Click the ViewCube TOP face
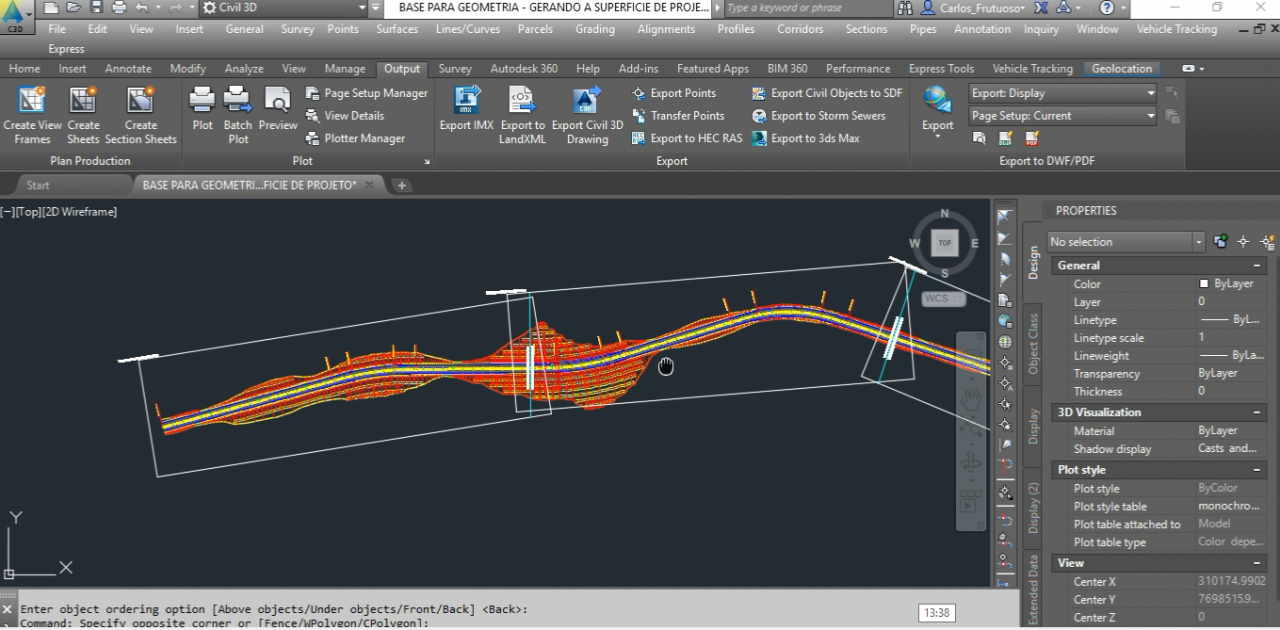The width and height of the screenshot is (1280, 630). pos(945,243)
